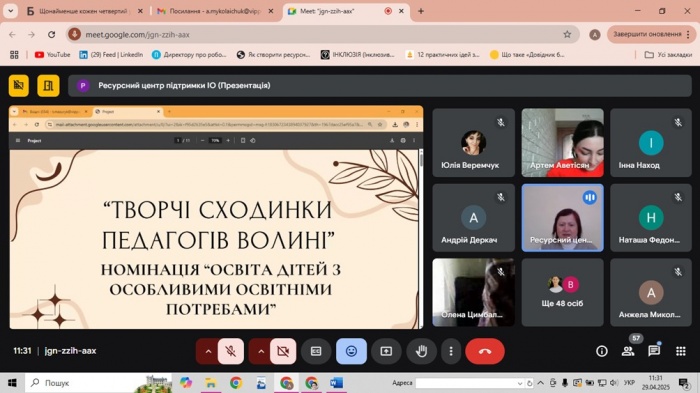The width and height of the screenshot is (700, 393).
Task: Select Юлія Веремчук participant tile
Action: 473,142
